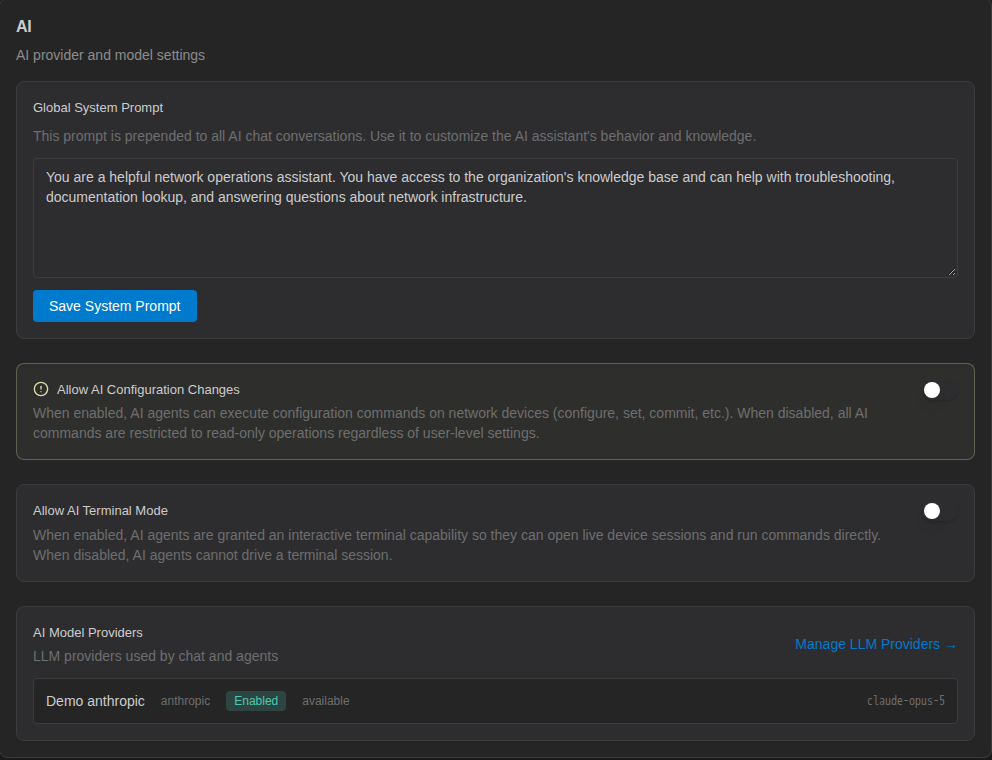This screenshot has width=992, height=760.
Task: Click the 'AI provider and model settings' subtitle
Action: pos(110,55)
